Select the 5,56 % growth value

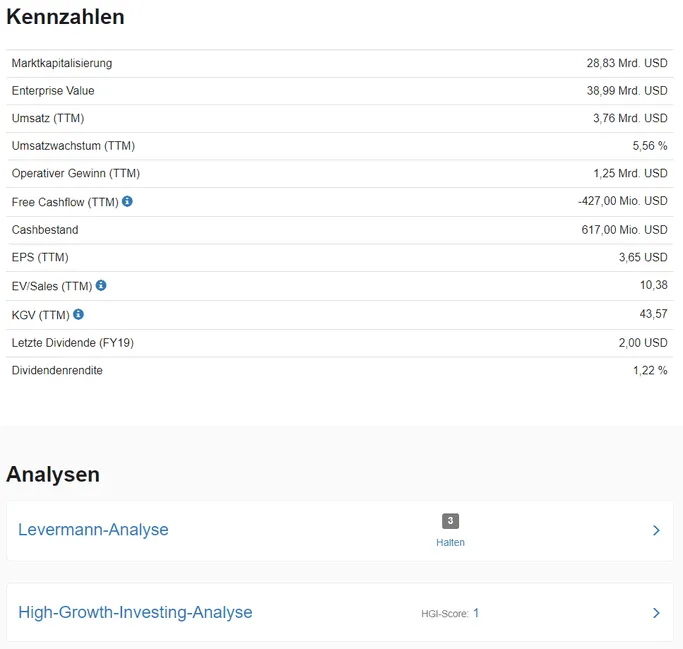(650, 145)
